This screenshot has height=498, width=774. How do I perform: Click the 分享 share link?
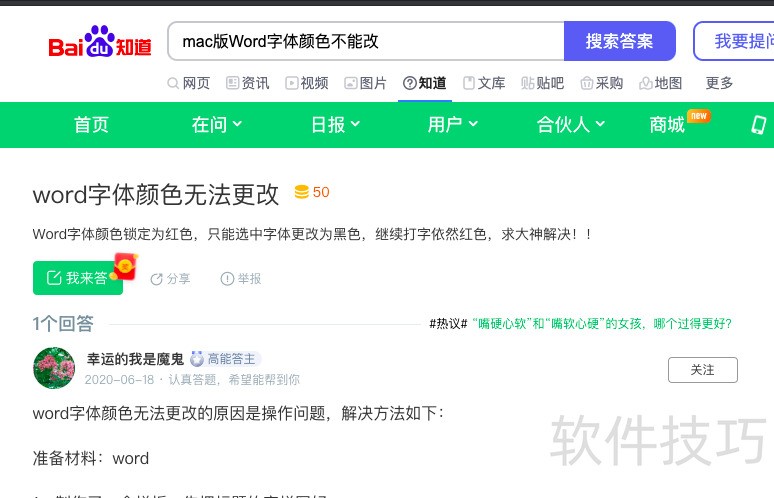pos(170,279)
